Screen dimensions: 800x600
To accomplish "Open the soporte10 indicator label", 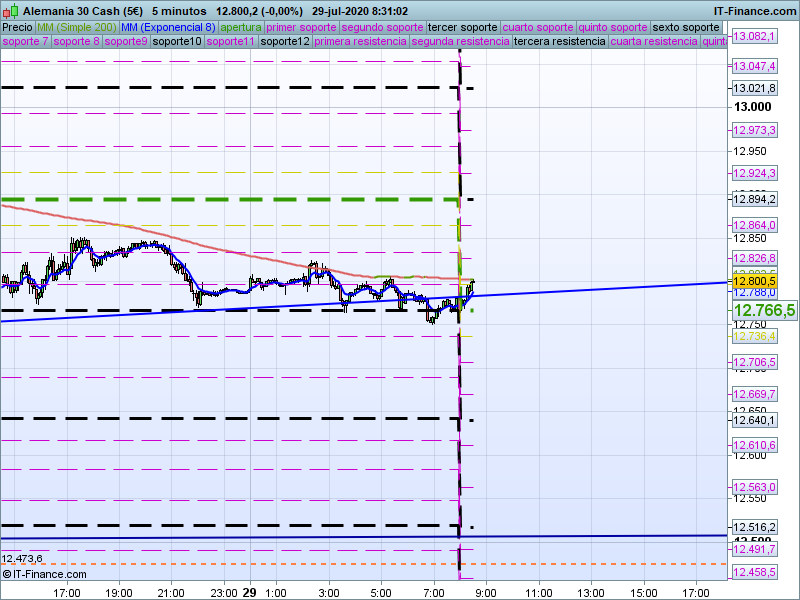I will click(x=177, y=42).
